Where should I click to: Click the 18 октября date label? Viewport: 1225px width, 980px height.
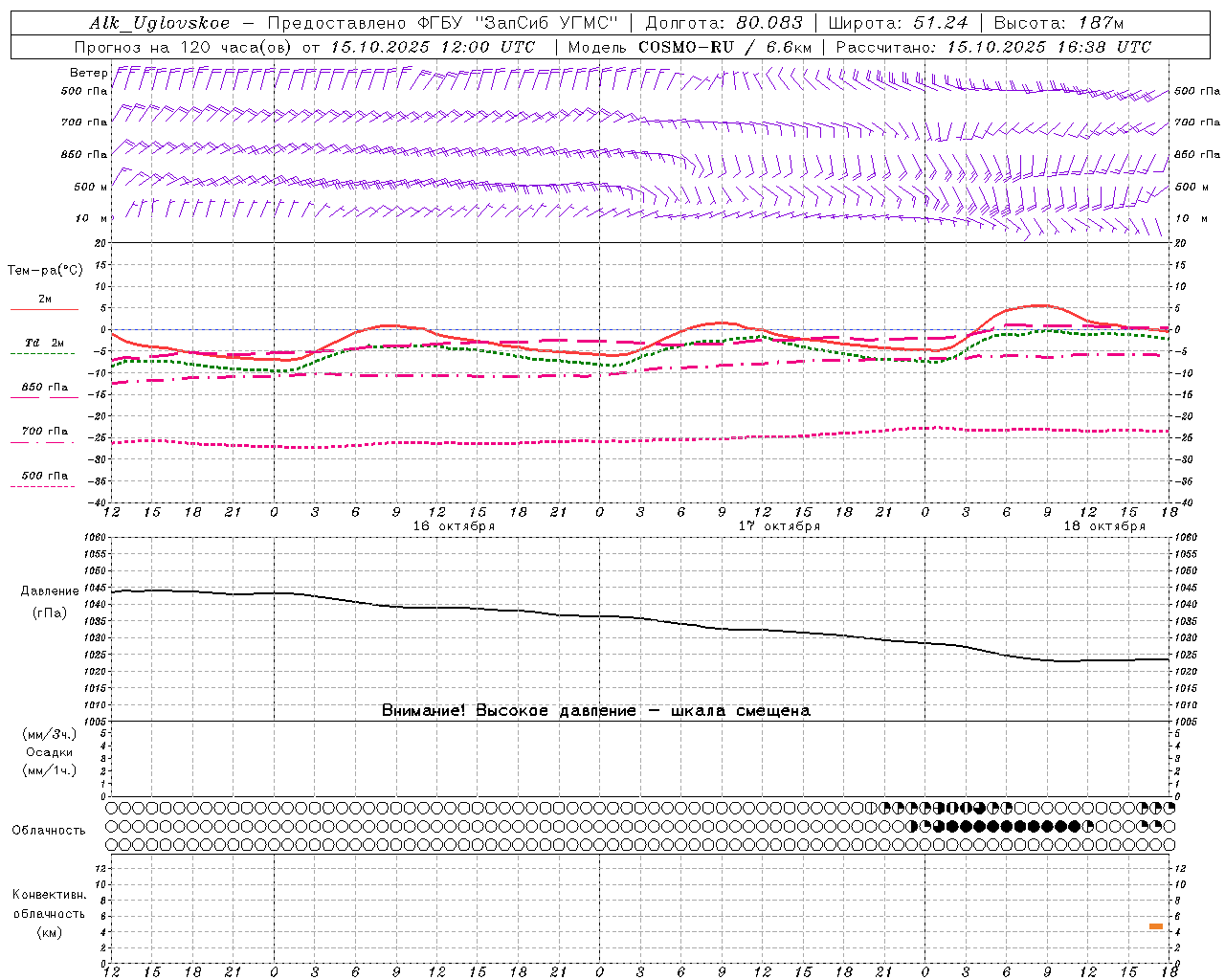click(x=1104, y=526)
